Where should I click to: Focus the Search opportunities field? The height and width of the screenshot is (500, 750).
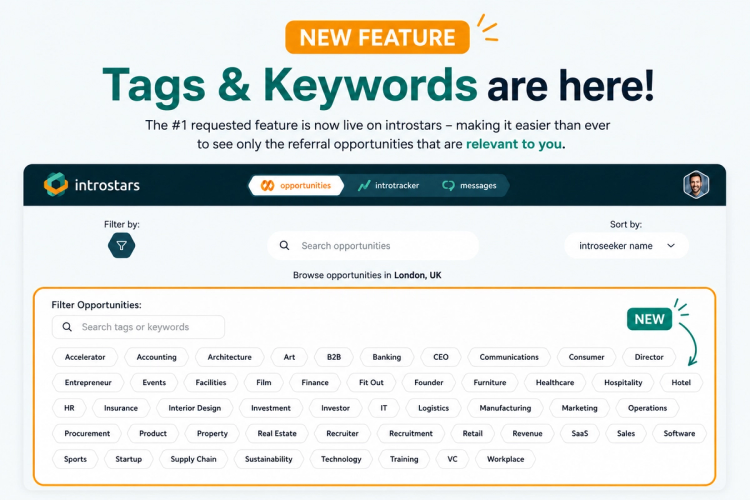[373, 246]
